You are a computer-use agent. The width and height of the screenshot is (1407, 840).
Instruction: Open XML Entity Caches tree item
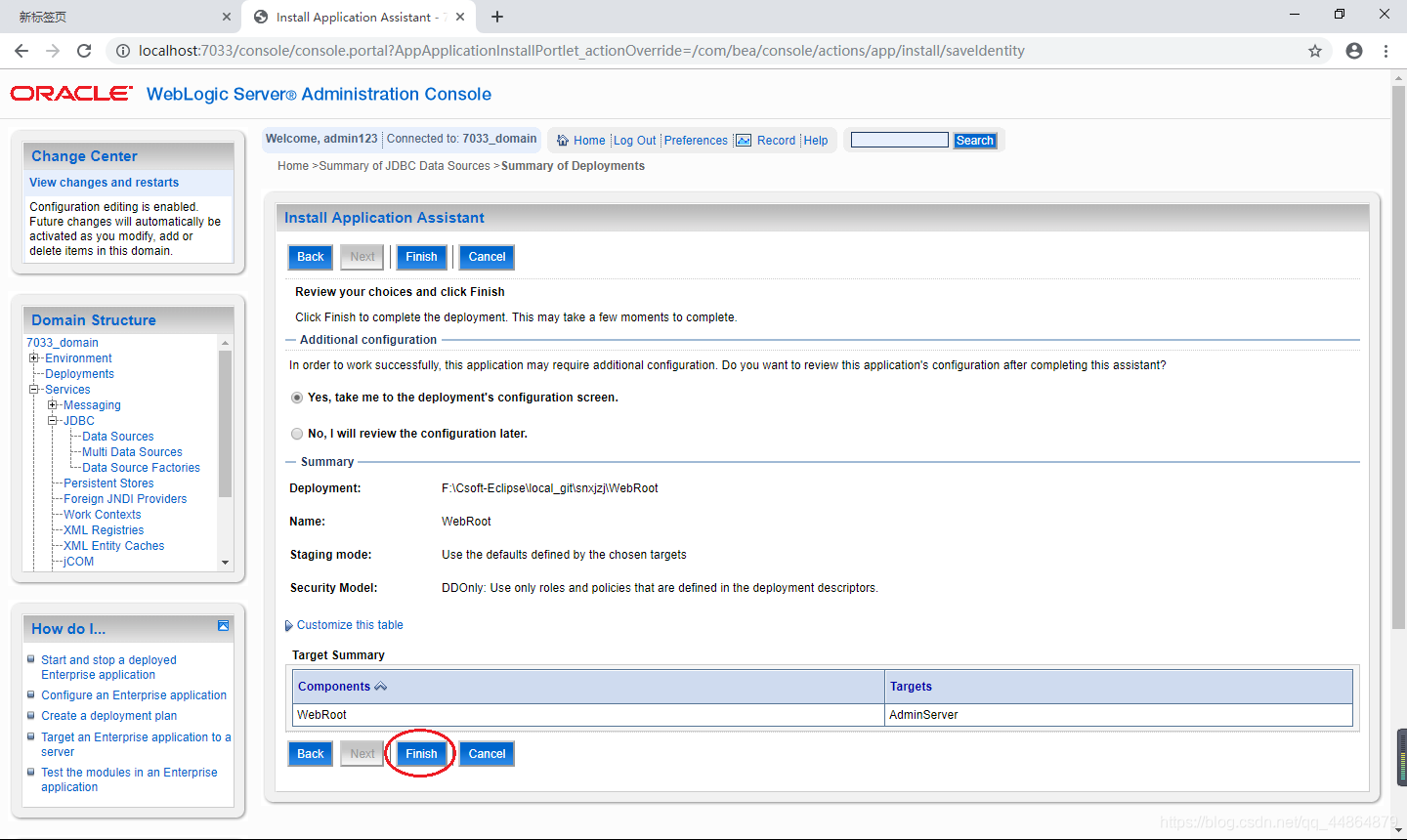click(114, 546)
